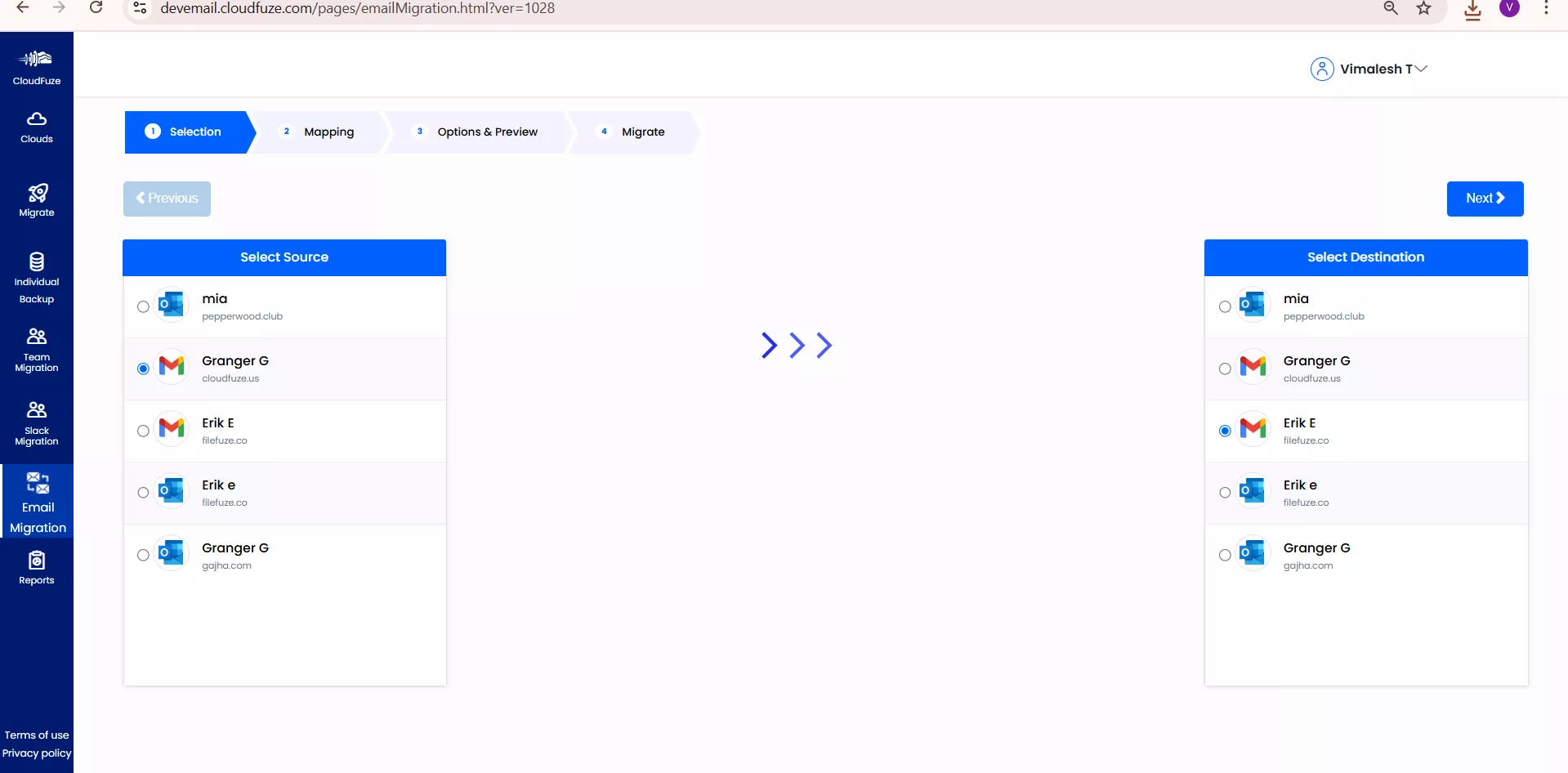1568x773 pixels.
Task: Click Gmail icon for destination Erik E
Action: pyautogui.click(x=1253, y=430)
